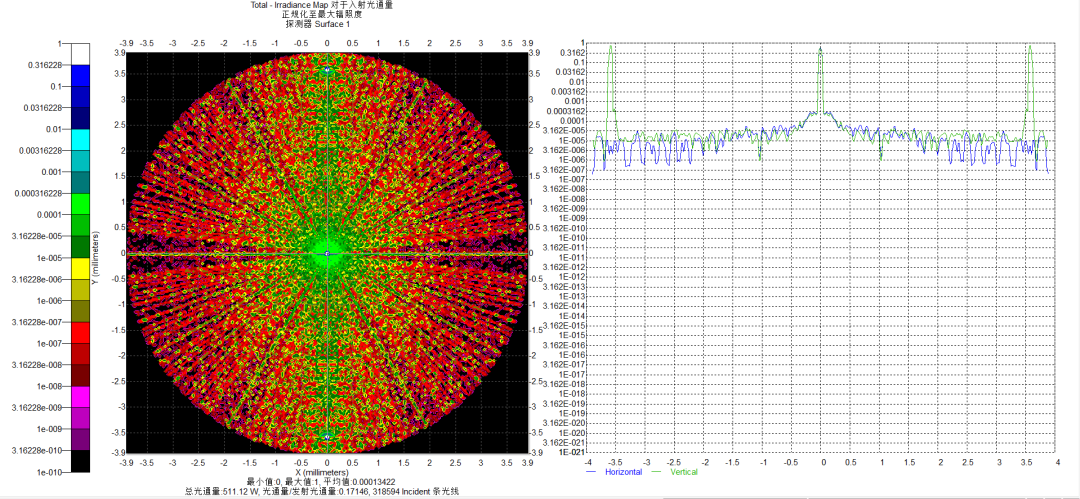Click the top bright spot near Y 3.5
This screenshot has height=499, width=1080.
tap(327, 71)
